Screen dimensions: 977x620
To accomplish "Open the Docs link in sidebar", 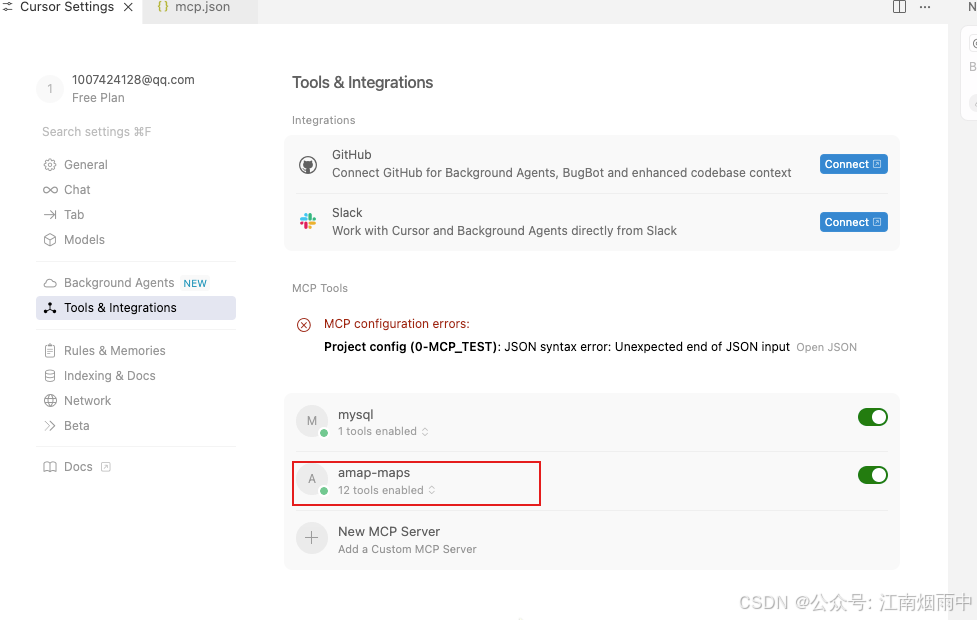I will [x=78, y=467].
